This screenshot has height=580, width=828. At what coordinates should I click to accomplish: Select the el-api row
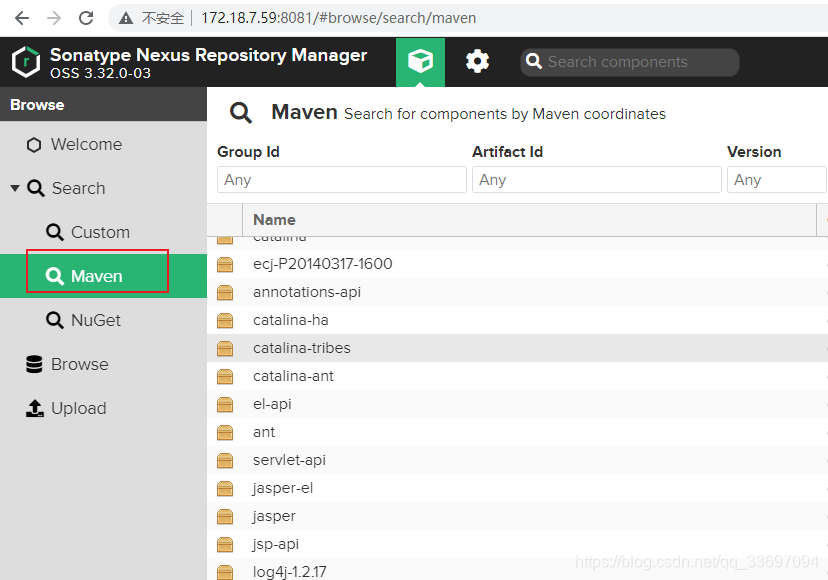(x=518, y=404)
